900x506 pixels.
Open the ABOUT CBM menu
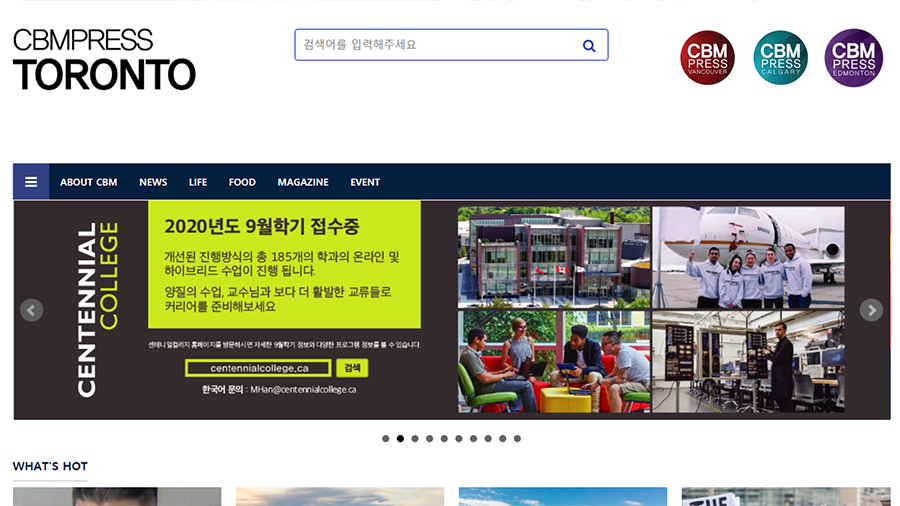[88, 182]
